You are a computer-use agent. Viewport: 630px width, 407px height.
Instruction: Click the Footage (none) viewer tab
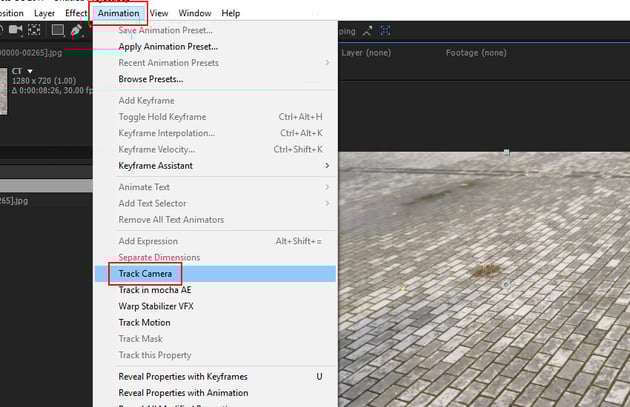coord(476,53)
